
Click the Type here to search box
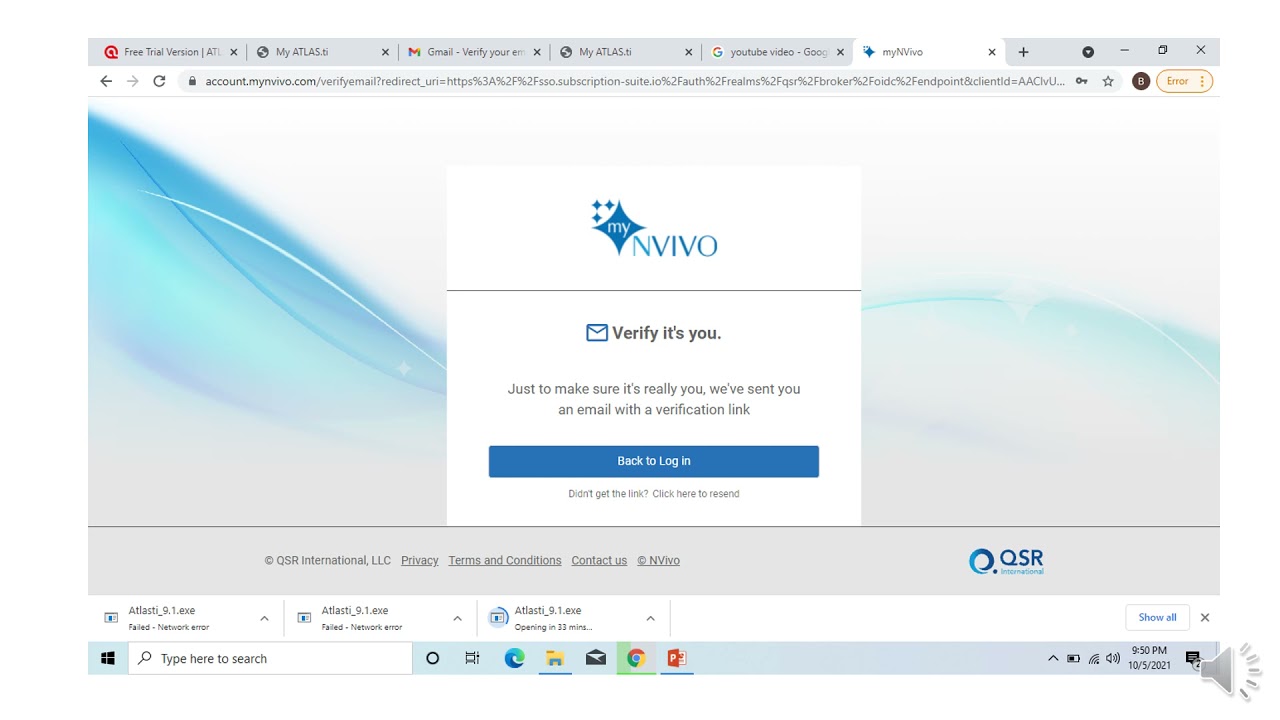270,658
